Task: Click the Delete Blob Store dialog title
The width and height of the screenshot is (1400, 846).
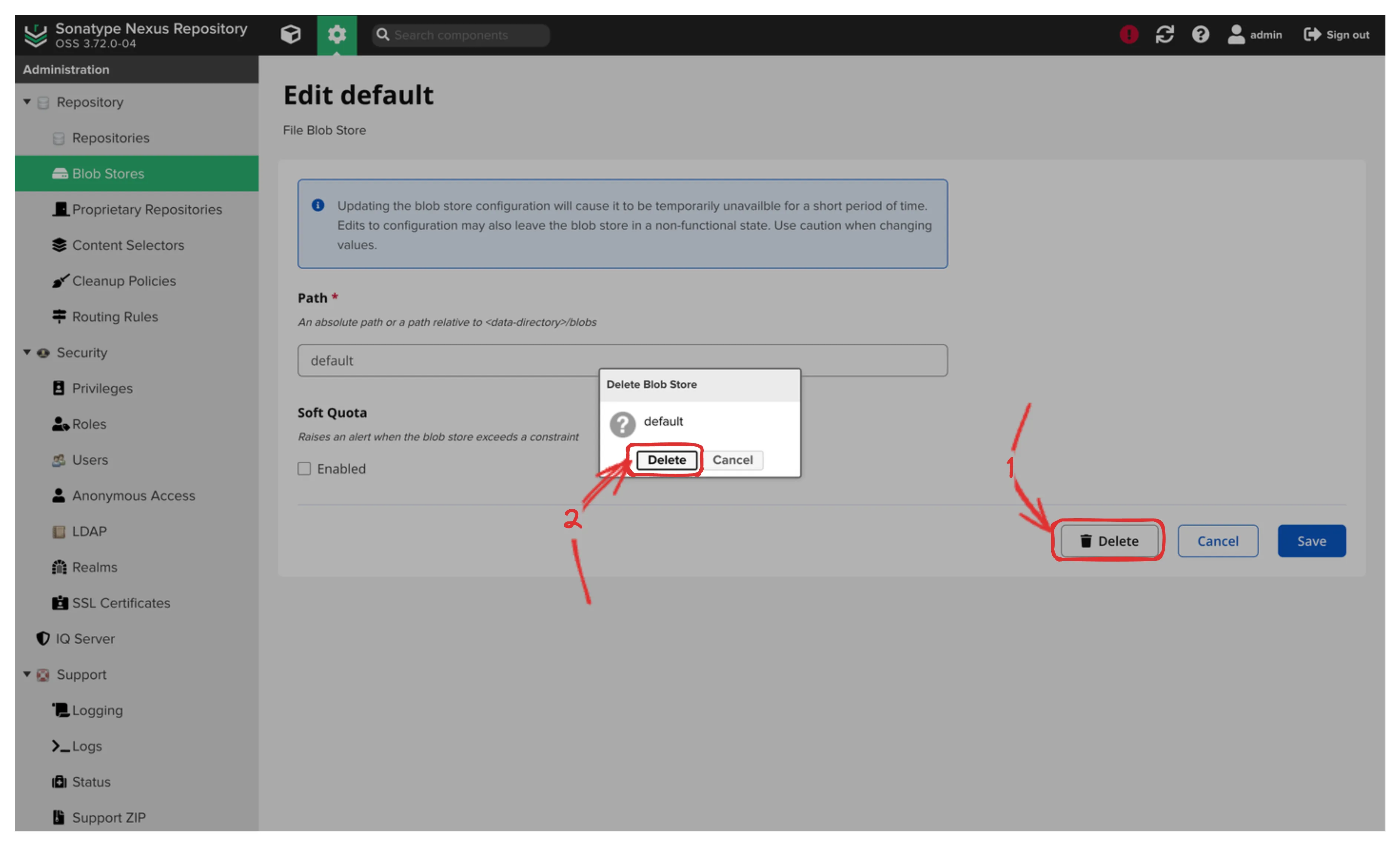Action: tap(651, 384)
